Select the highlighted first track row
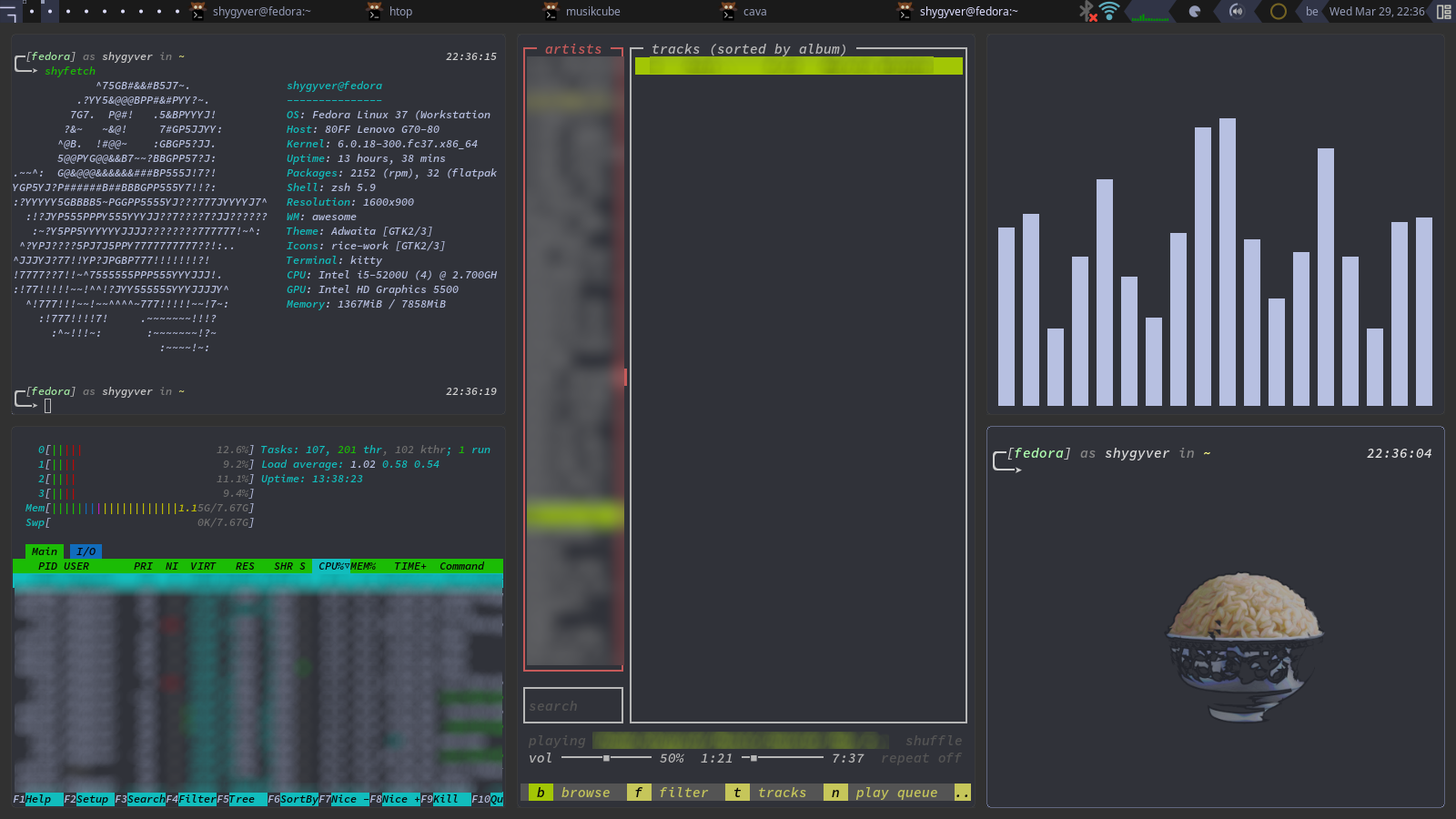Viewport: 1456px width, 819px height. tap(798, 66)
